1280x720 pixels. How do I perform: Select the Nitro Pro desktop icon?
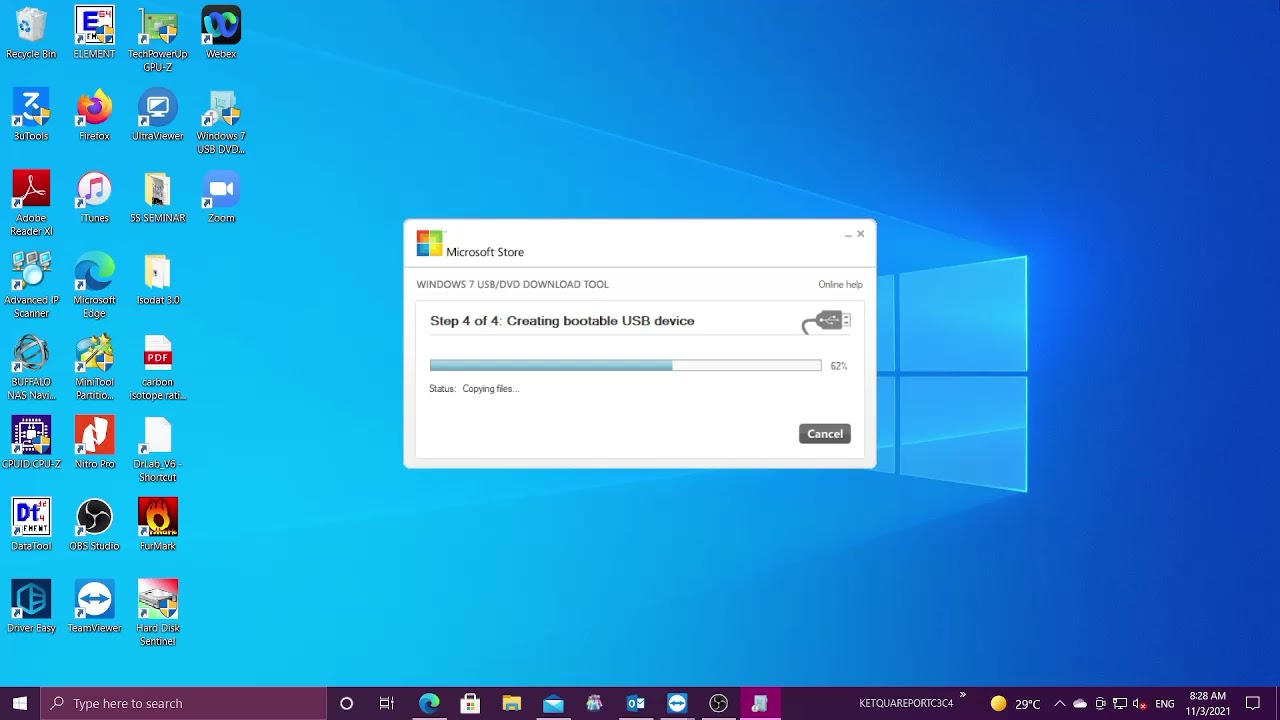94,443
